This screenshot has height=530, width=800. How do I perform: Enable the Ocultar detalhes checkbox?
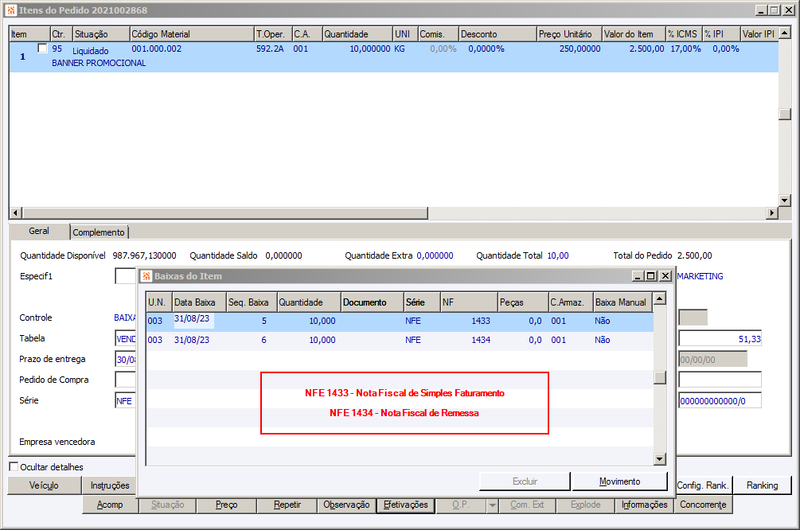point(14,466)
